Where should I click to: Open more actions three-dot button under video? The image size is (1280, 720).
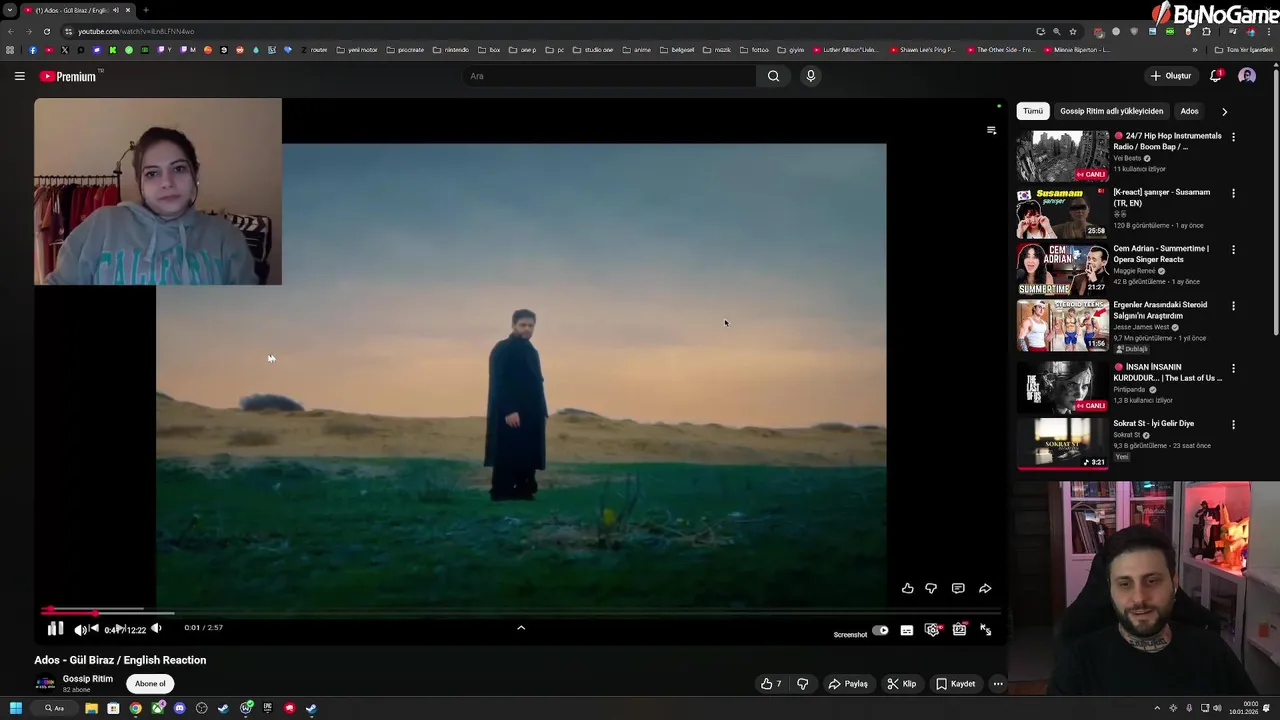(997, 684)
